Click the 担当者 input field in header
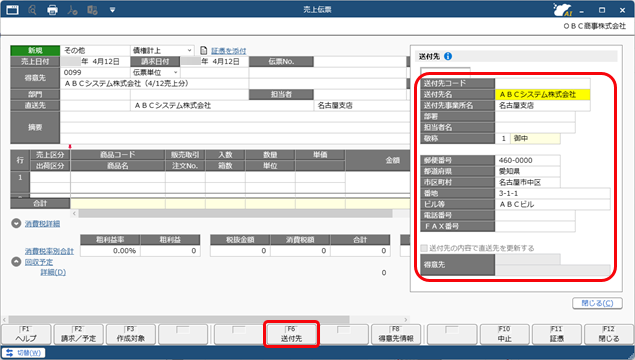The image size is (635, 360). coord(360,94)
